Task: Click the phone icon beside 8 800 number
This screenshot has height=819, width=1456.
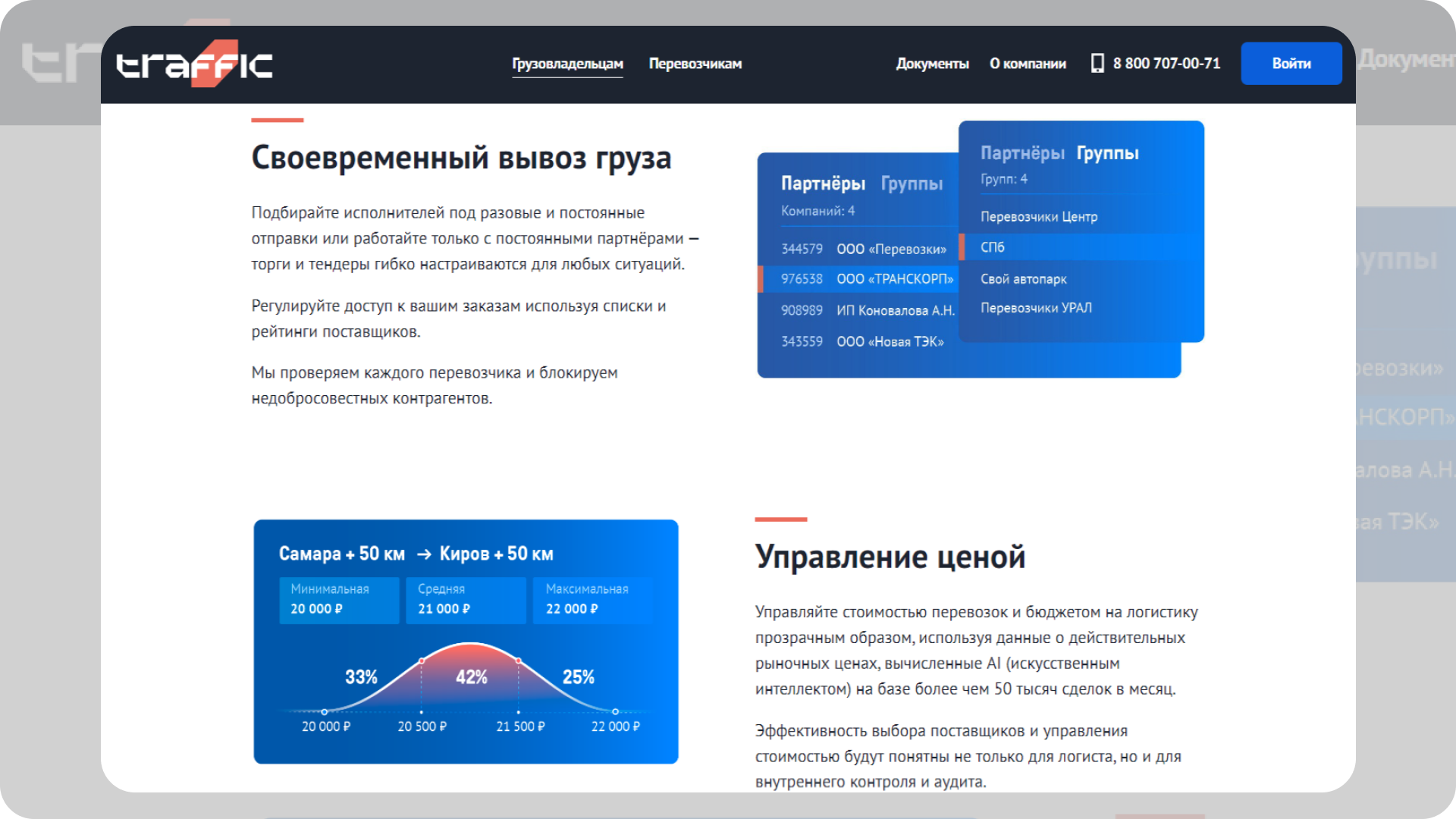Action: 1097,64
